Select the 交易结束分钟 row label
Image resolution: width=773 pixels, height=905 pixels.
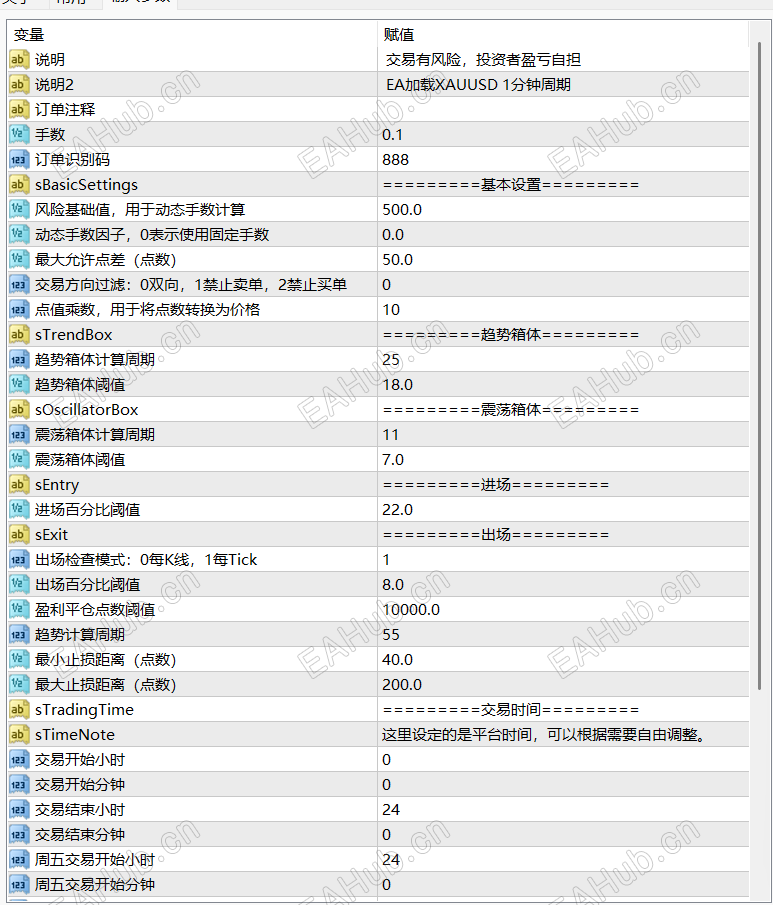tap(80, 835)
